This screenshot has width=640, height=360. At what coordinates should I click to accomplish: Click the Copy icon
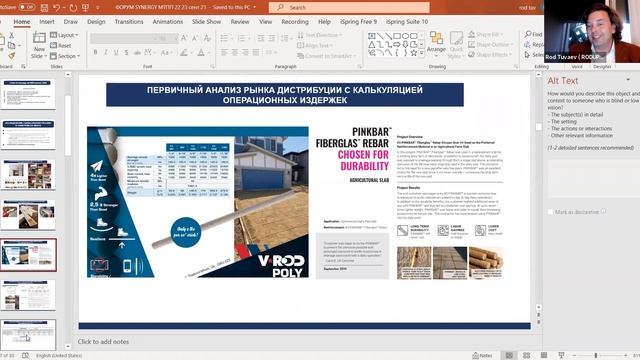pos(11,46)
